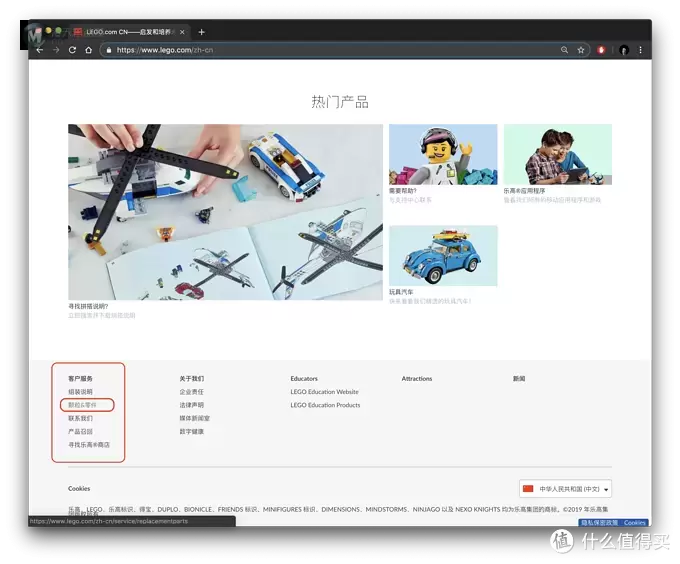
Task: Open the helicopter building instructions image
Action: point(226,212)
